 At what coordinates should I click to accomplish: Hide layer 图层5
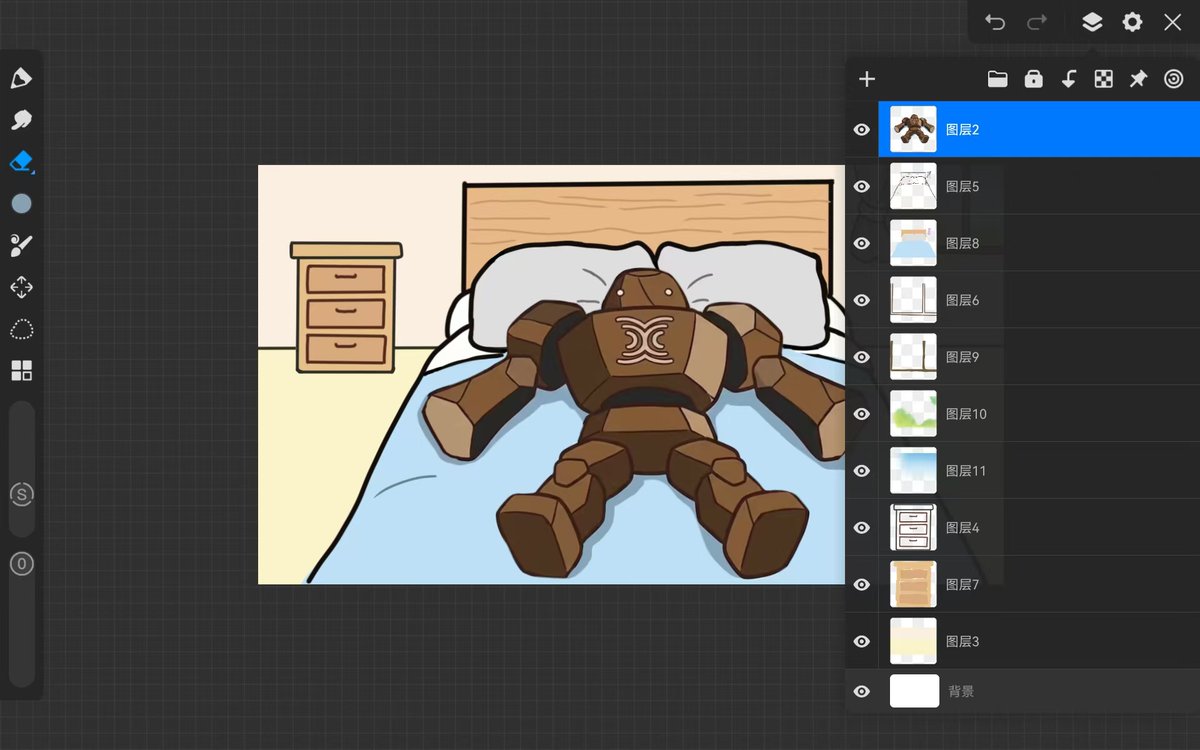pos(861,186)
